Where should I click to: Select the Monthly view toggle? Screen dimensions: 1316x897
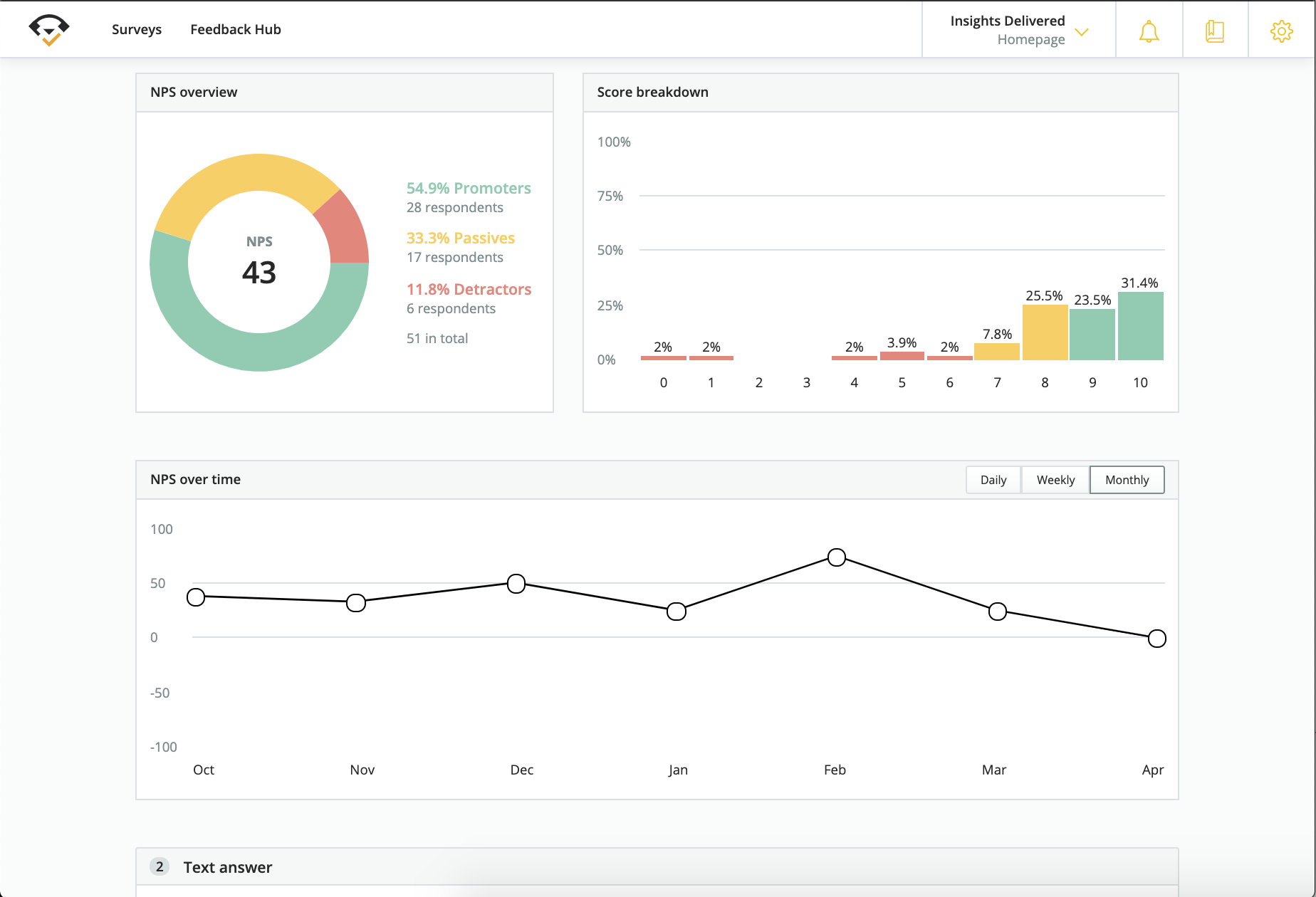1127,480
